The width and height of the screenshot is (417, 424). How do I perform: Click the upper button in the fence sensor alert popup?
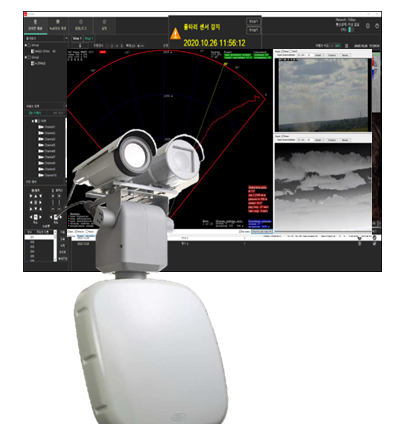pyautogui.click(x=253, y=22)
